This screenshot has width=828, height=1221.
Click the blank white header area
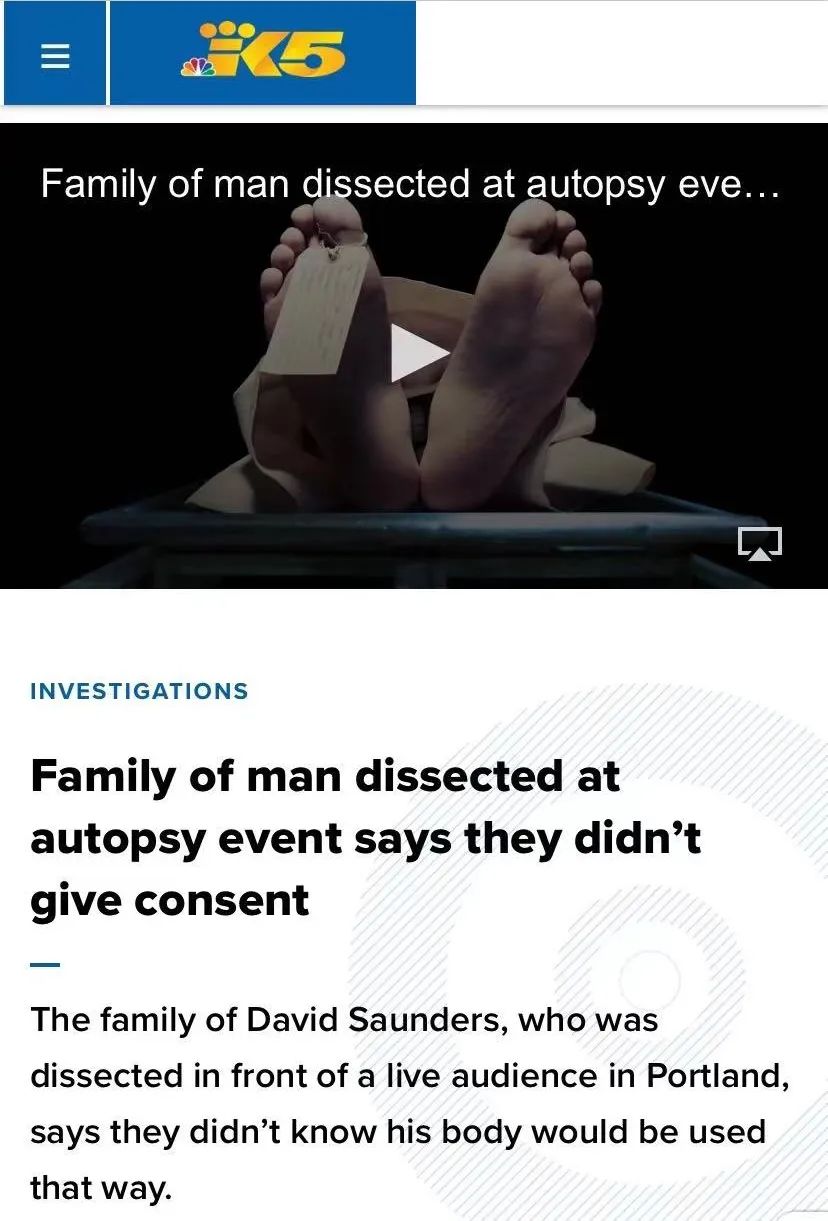[x=621, y=53]
